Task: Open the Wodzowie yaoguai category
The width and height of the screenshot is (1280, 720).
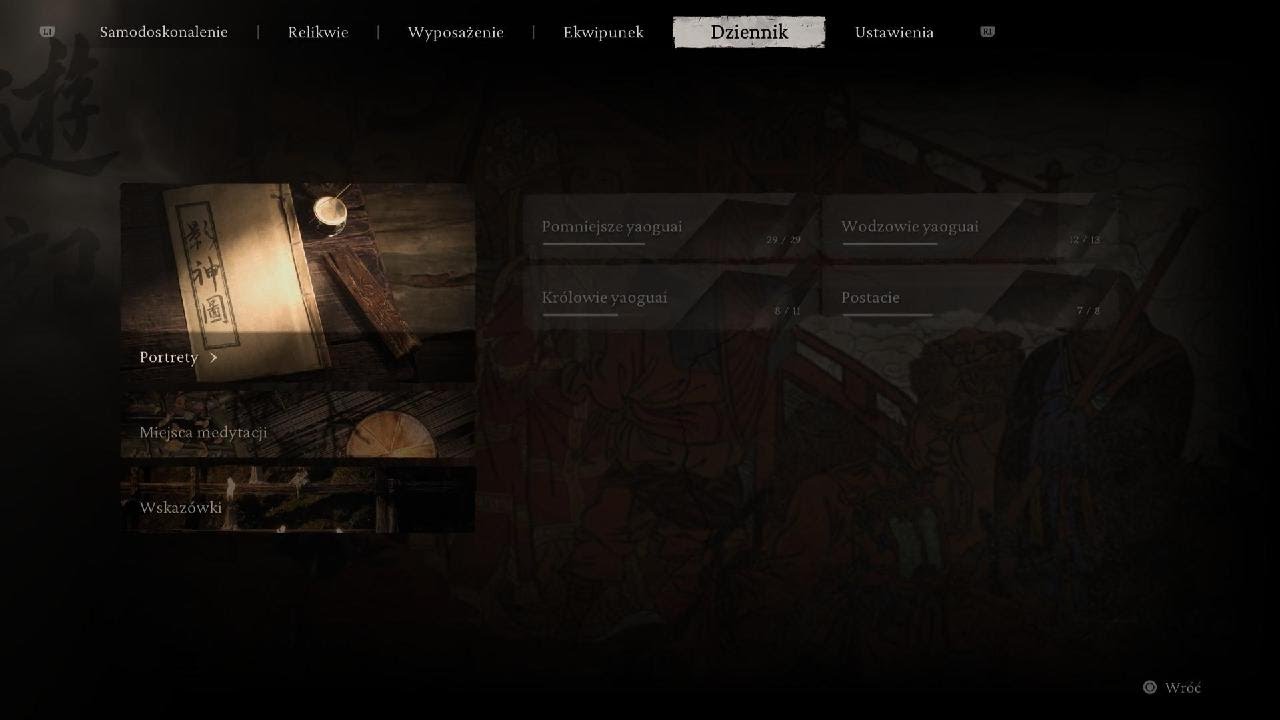Action: click(x=972, y=227)
